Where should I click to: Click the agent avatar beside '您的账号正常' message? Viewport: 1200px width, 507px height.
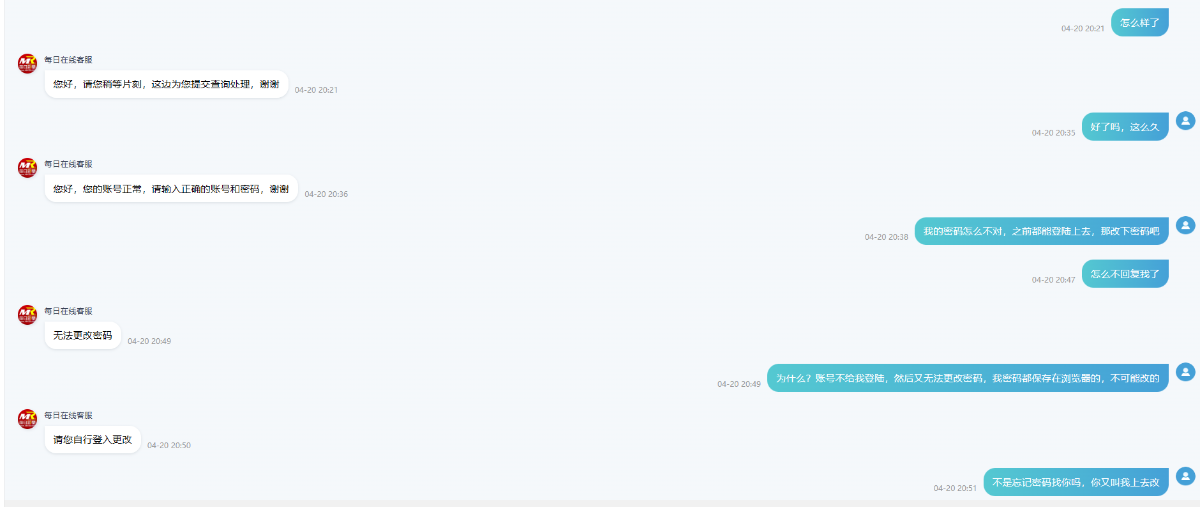[27, 168]
